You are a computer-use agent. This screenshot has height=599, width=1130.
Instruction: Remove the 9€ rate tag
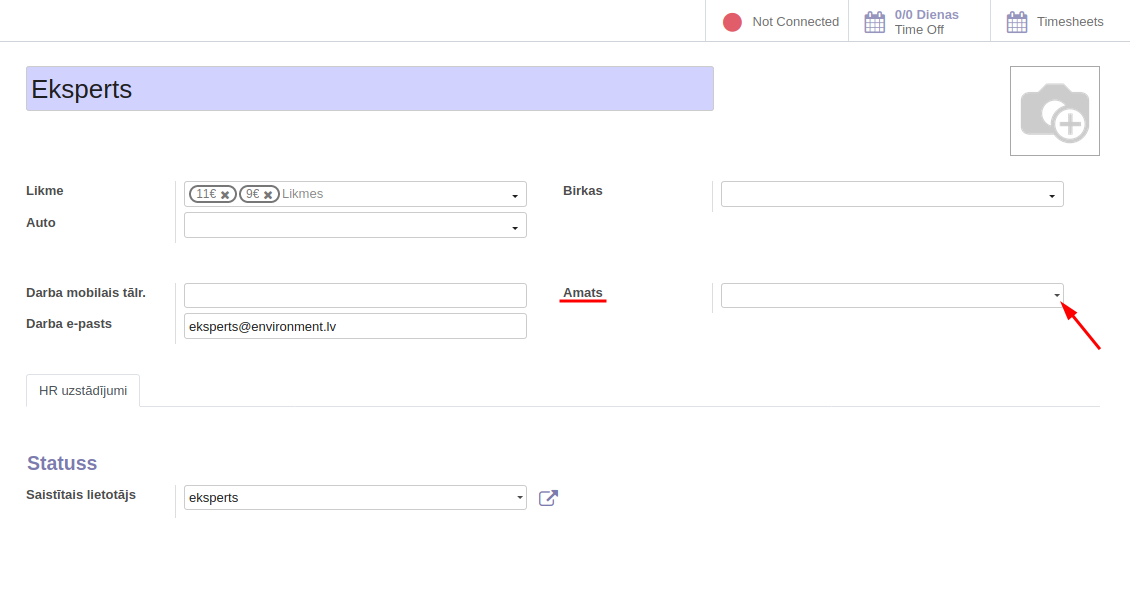268,195
